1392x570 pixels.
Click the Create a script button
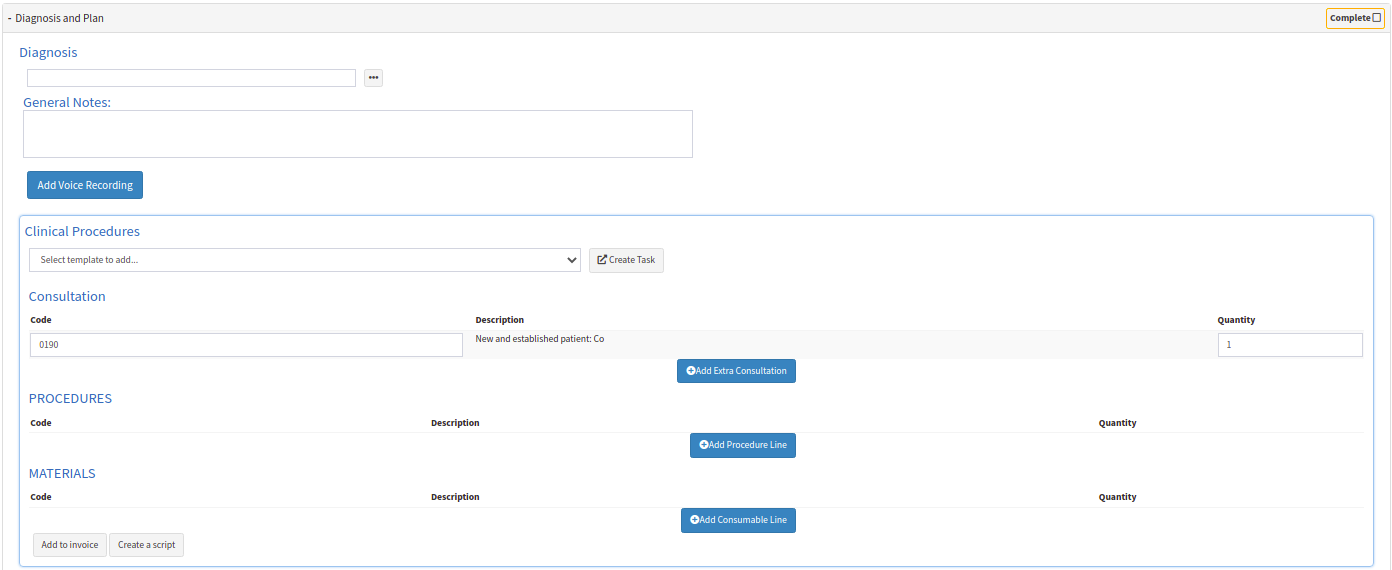tap(146, 545)
